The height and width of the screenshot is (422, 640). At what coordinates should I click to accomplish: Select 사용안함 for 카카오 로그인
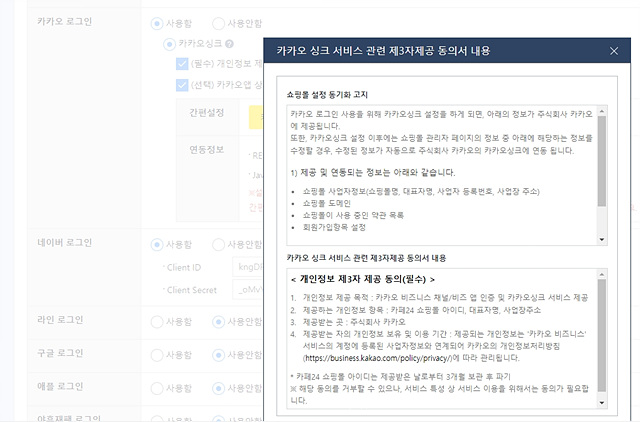[218, 24]
